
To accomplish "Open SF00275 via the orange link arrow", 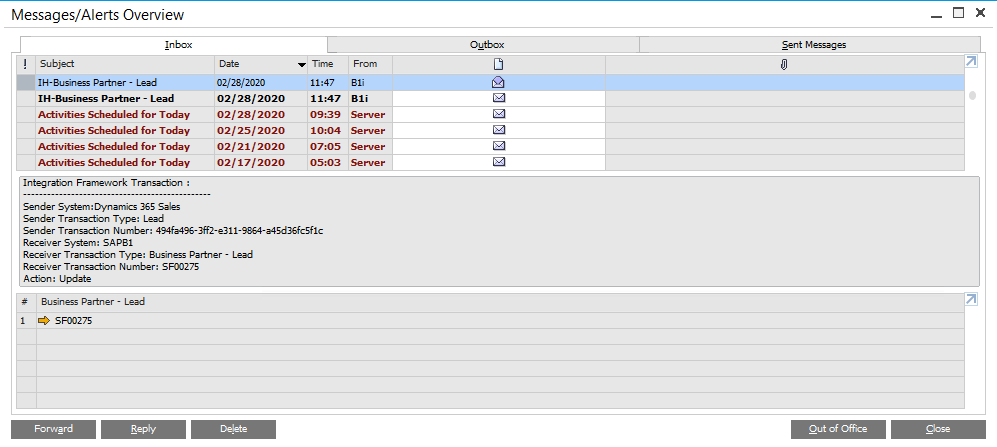I will (43, 320).
